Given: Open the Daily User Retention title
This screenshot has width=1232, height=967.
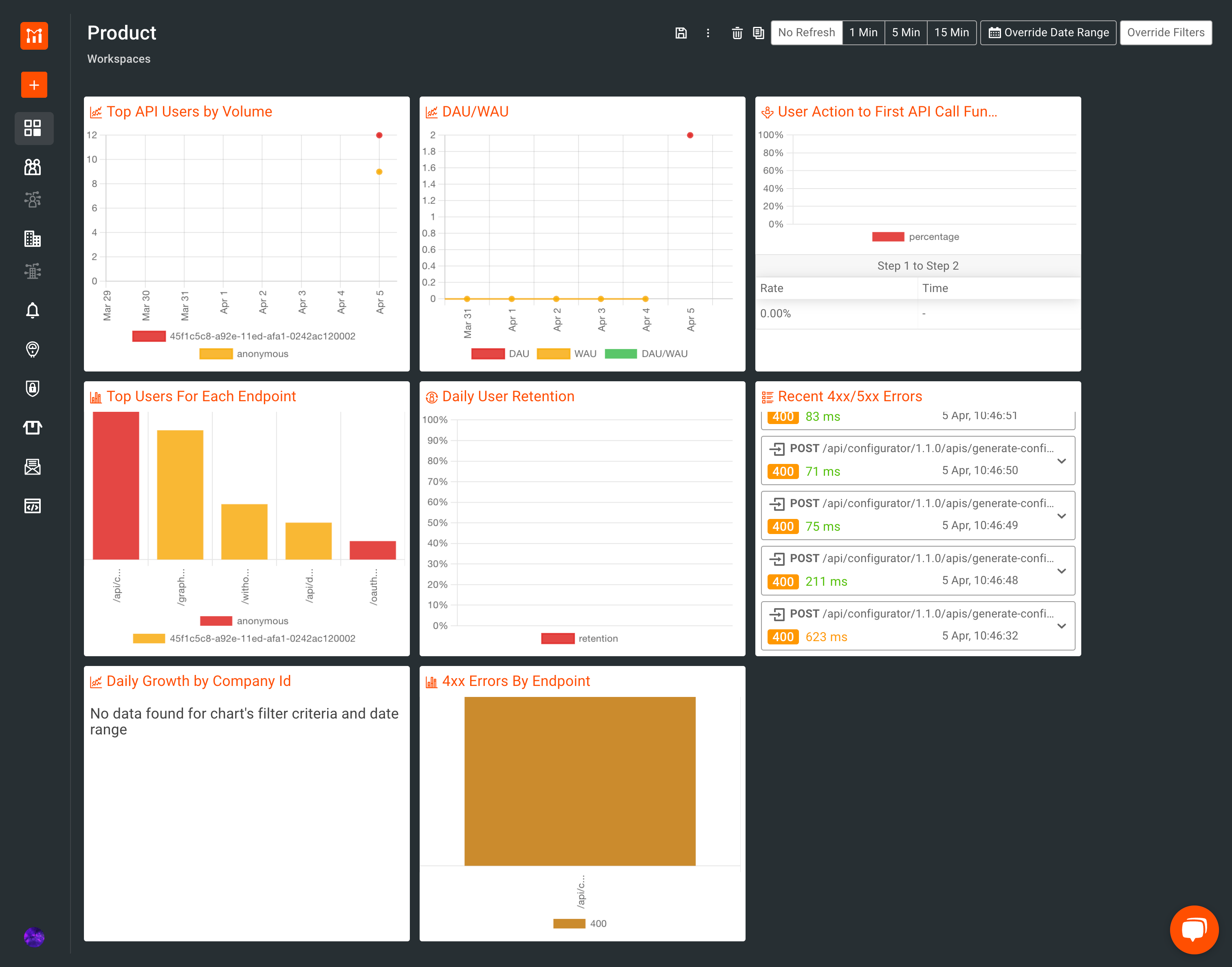Looking at the screenshot, I should click(508, 396).
